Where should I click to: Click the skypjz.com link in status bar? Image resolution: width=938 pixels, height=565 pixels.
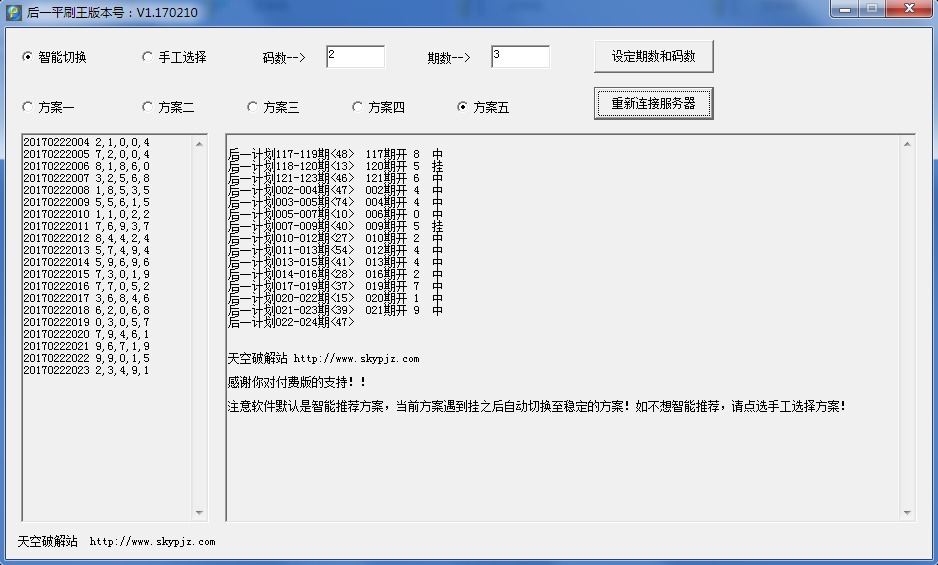152,542
